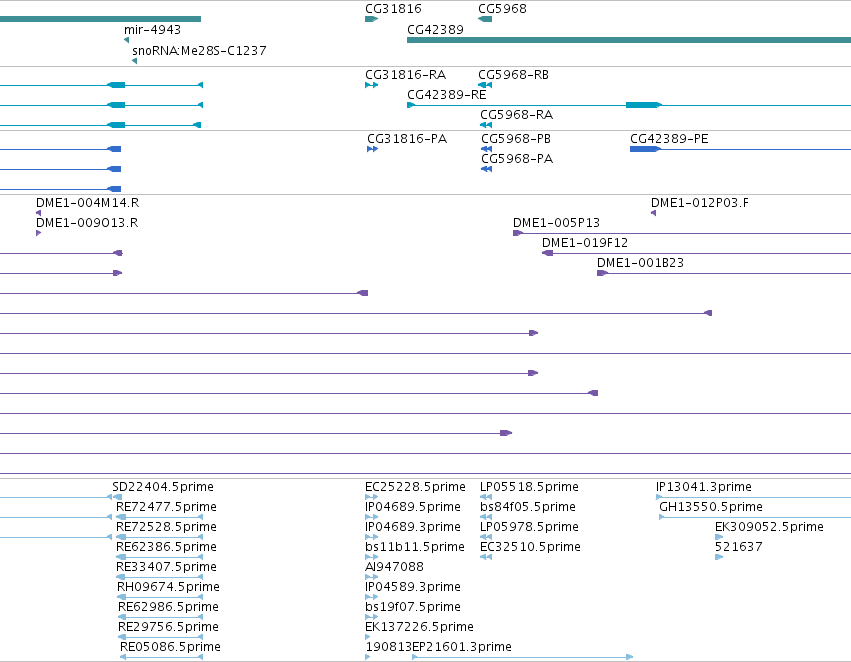Viewport: 851px width, 662px height.
Task: Click the CG42389-RE exon block
Action: [x=643, y=105]
